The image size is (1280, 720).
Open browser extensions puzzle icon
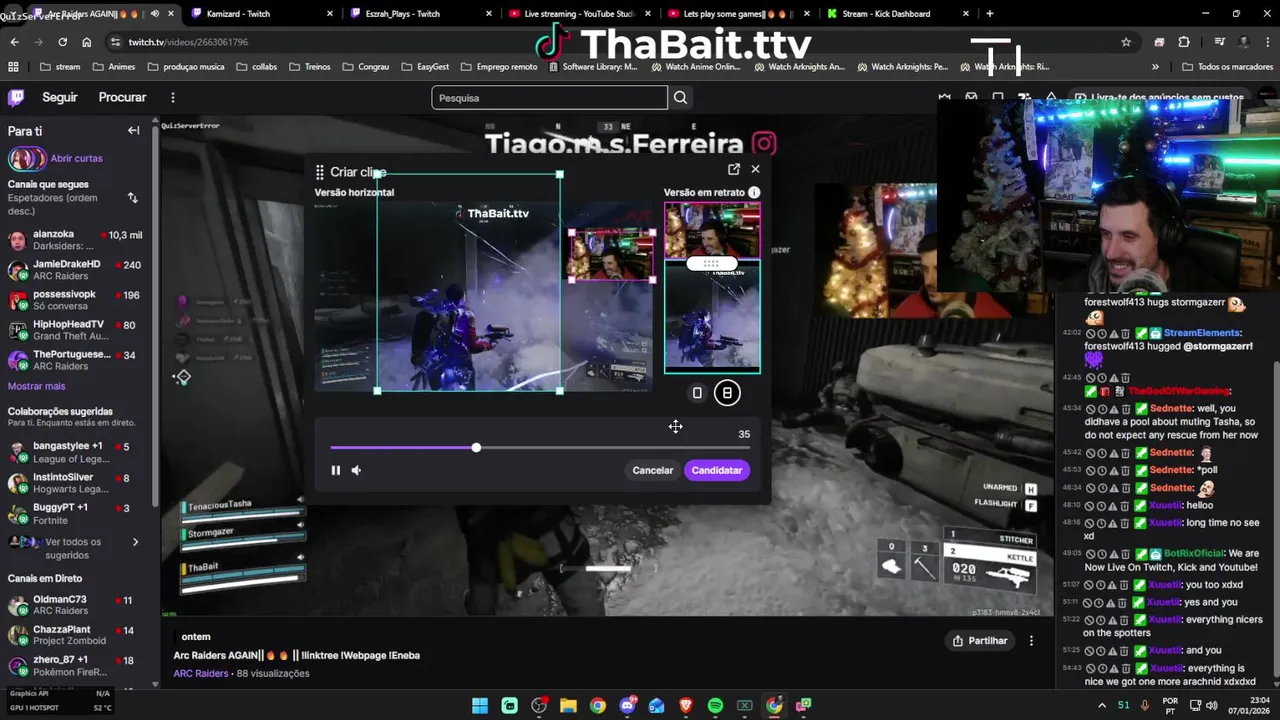point(1184,42)
